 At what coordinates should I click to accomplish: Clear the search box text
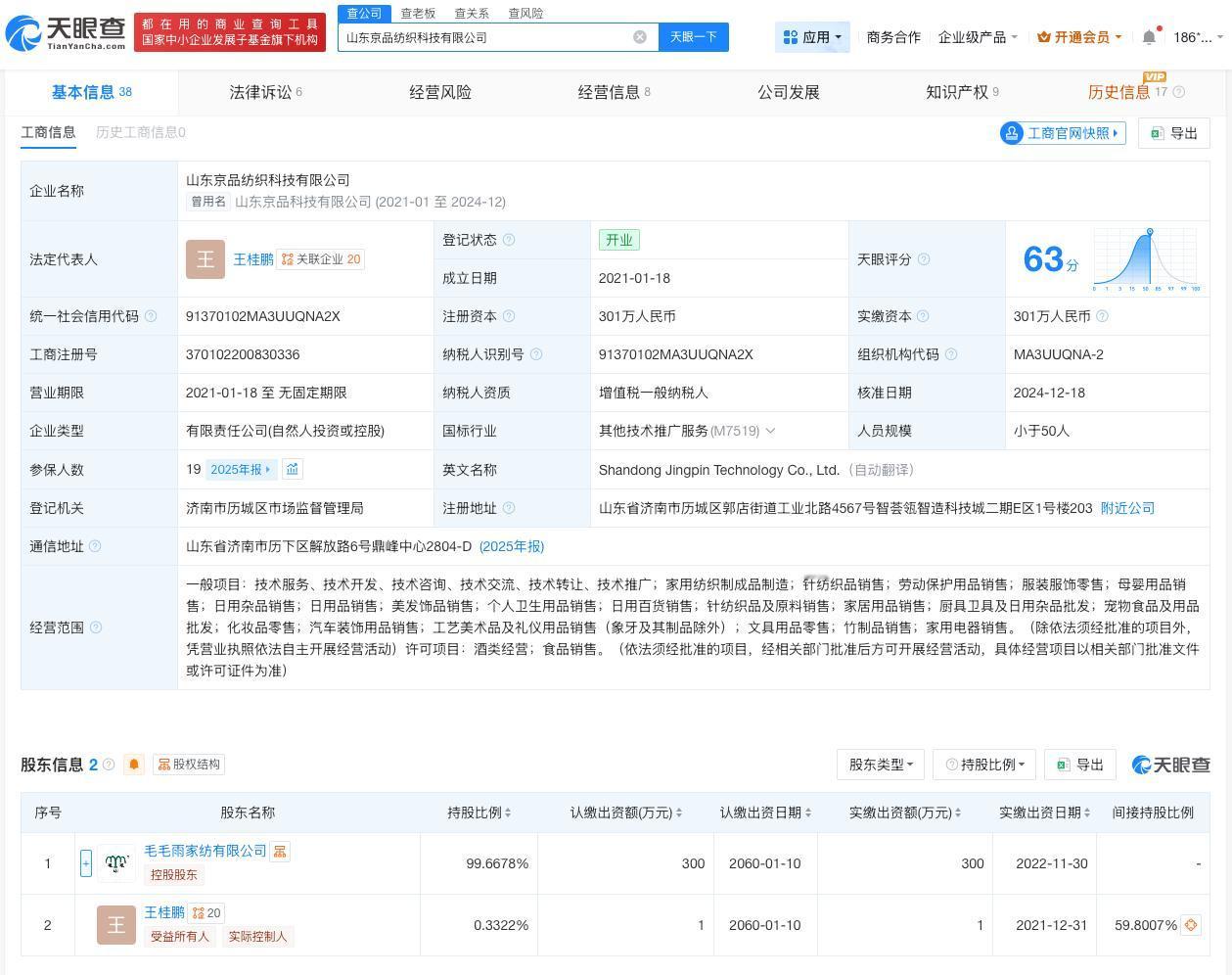click(x=640, y=37)
